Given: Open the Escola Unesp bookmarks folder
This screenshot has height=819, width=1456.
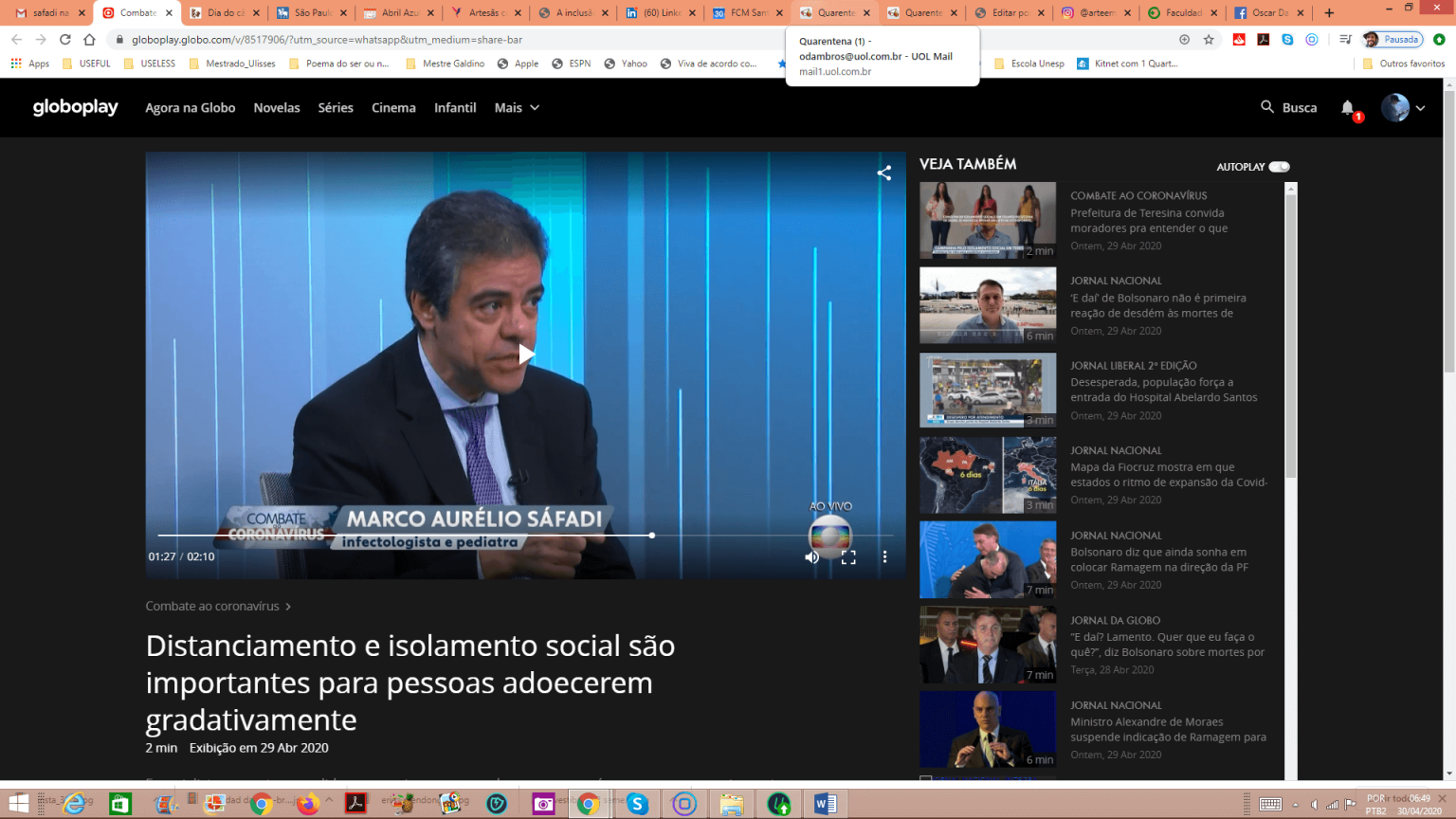Looking at the screenshot, I should point(1029,64).
